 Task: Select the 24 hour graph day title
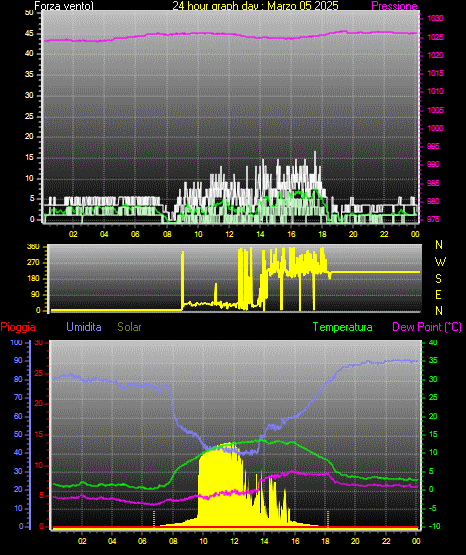click(255, 6)
